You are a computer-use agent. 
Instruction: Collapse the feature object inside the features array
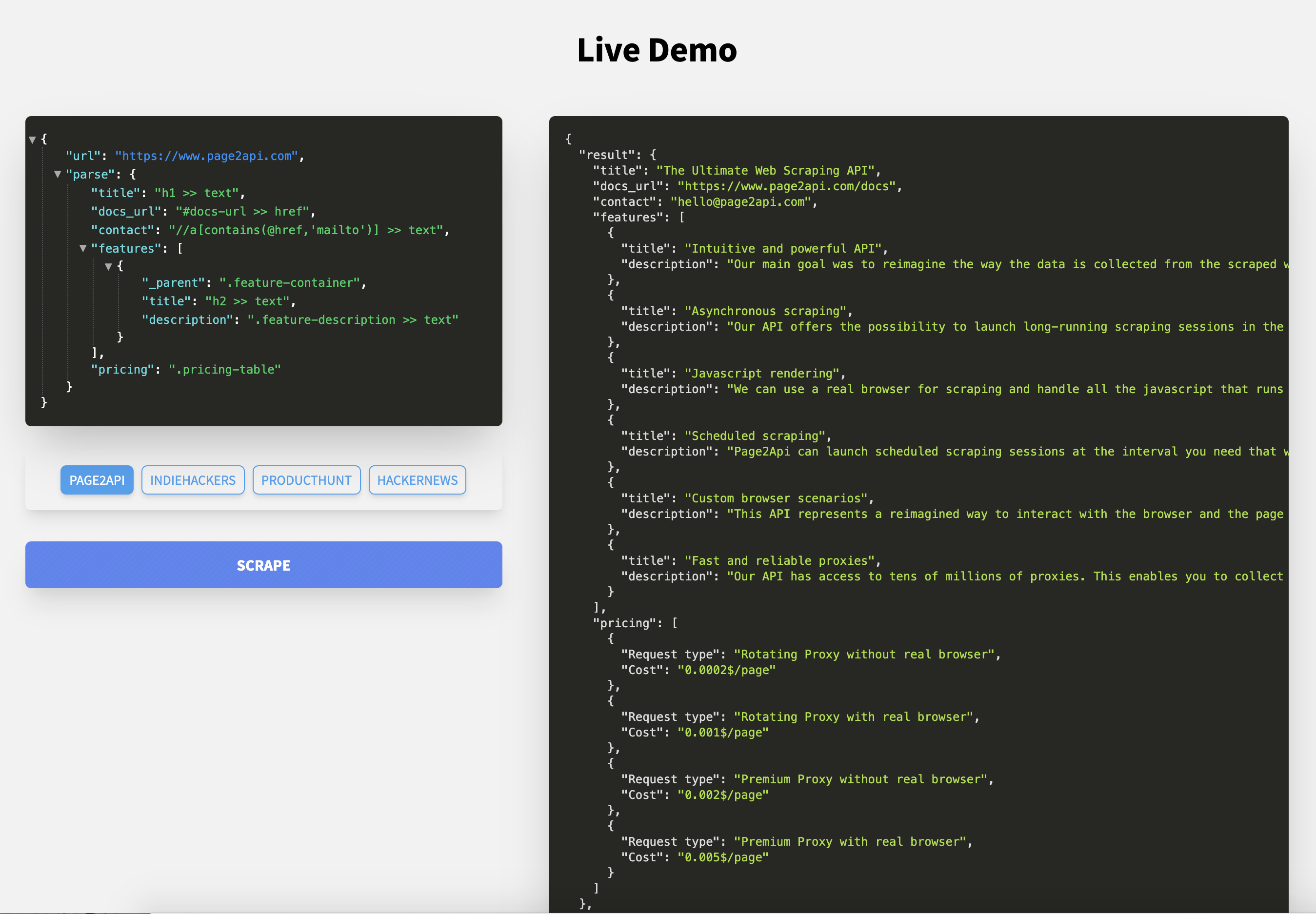coord(109,266)
